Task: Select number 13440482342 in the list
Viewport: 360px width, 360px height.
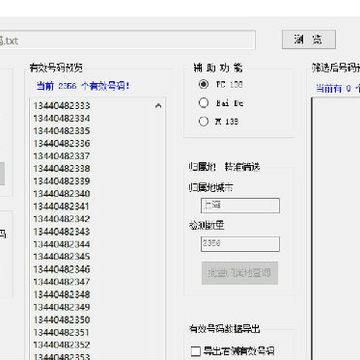Action: click(62, 219)
